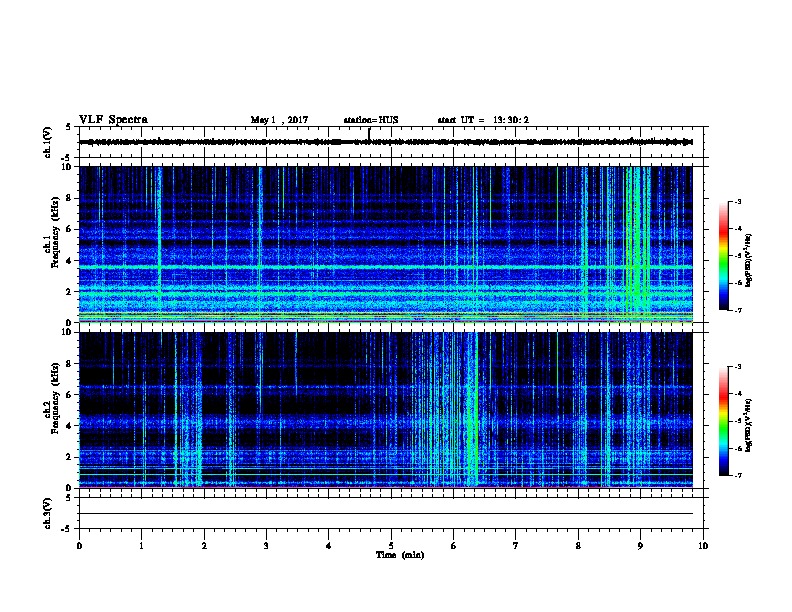The image size is (792, 612).
Task: Click the ch.2 spectrogram color scale bar
Action: pos(723,421)
